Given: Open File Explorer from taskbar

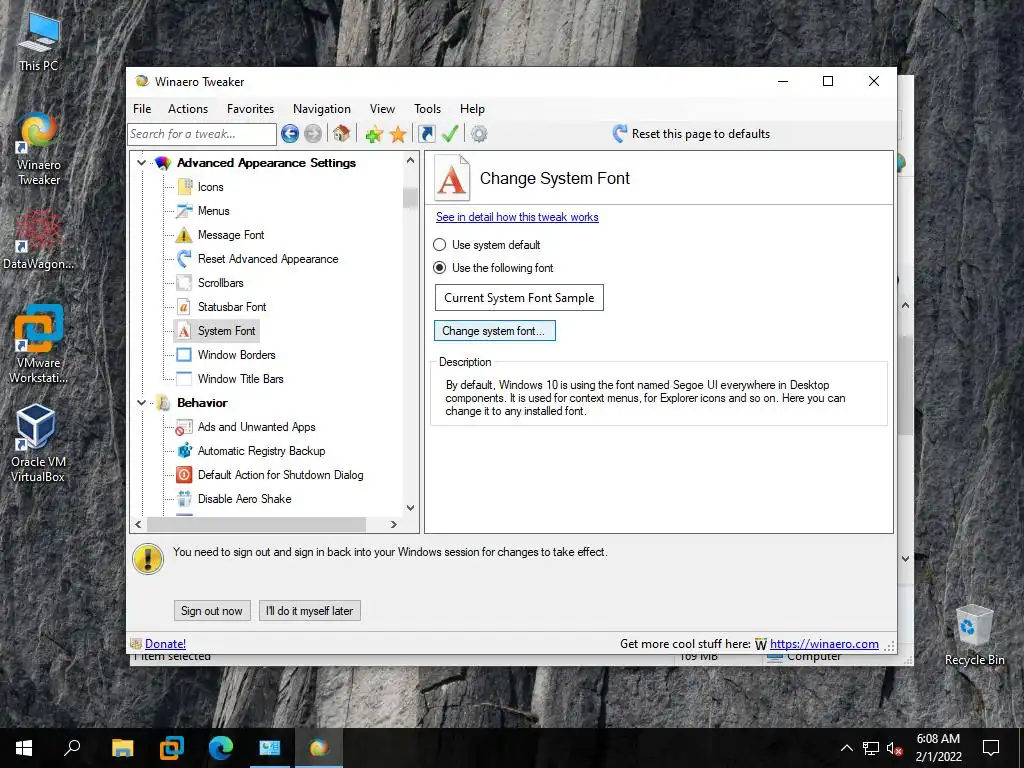Looking at the screenshot, I should (x=122, y=748).
